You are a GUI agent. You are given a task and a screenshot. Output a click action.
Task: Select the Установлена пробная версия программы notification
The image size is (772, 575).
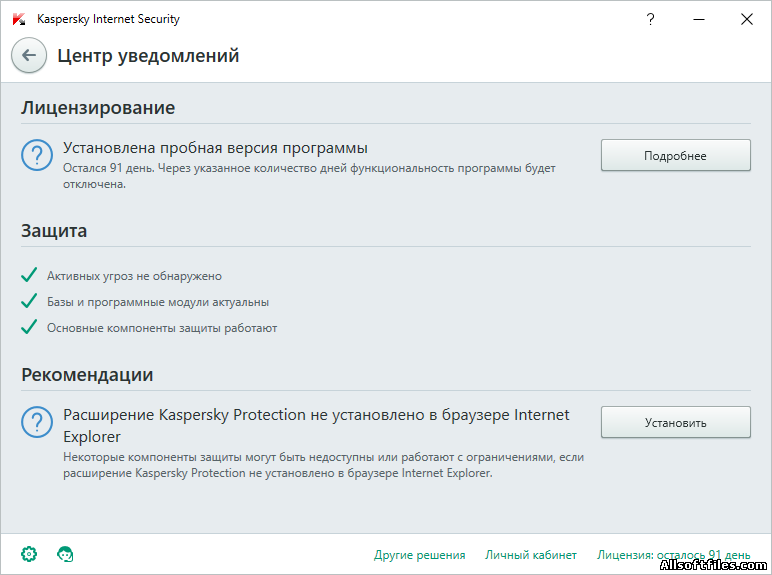click(215, 148)
